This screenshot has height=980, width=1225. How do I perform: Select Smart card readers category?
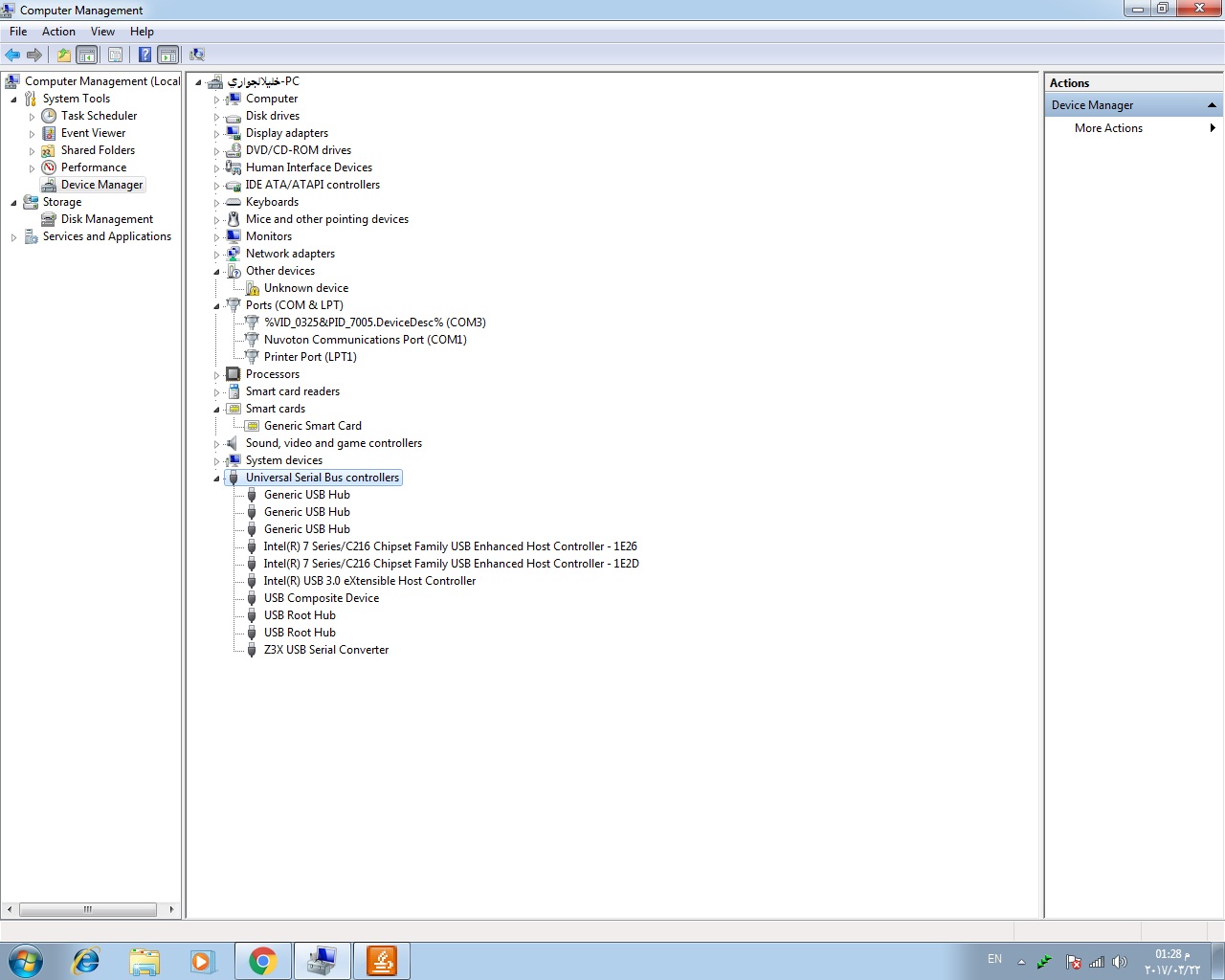pos(293,391)
